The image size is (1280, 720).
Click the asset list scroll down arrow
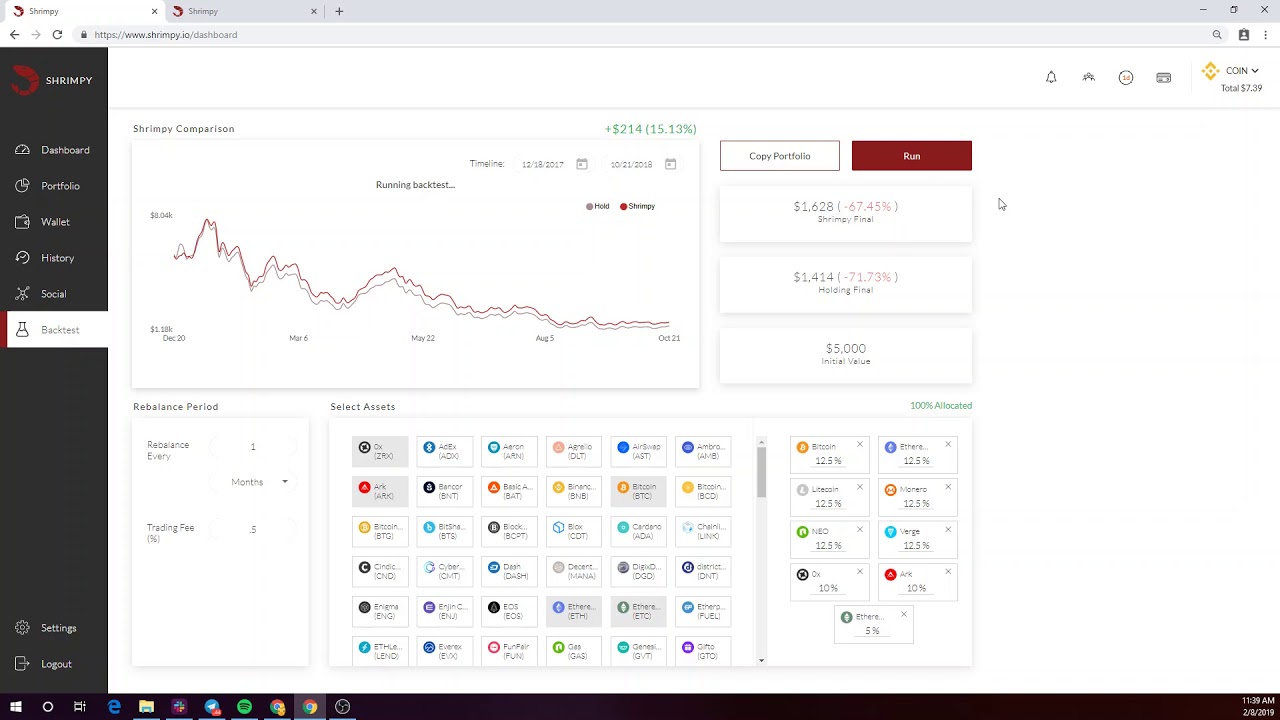coord(761,660)
